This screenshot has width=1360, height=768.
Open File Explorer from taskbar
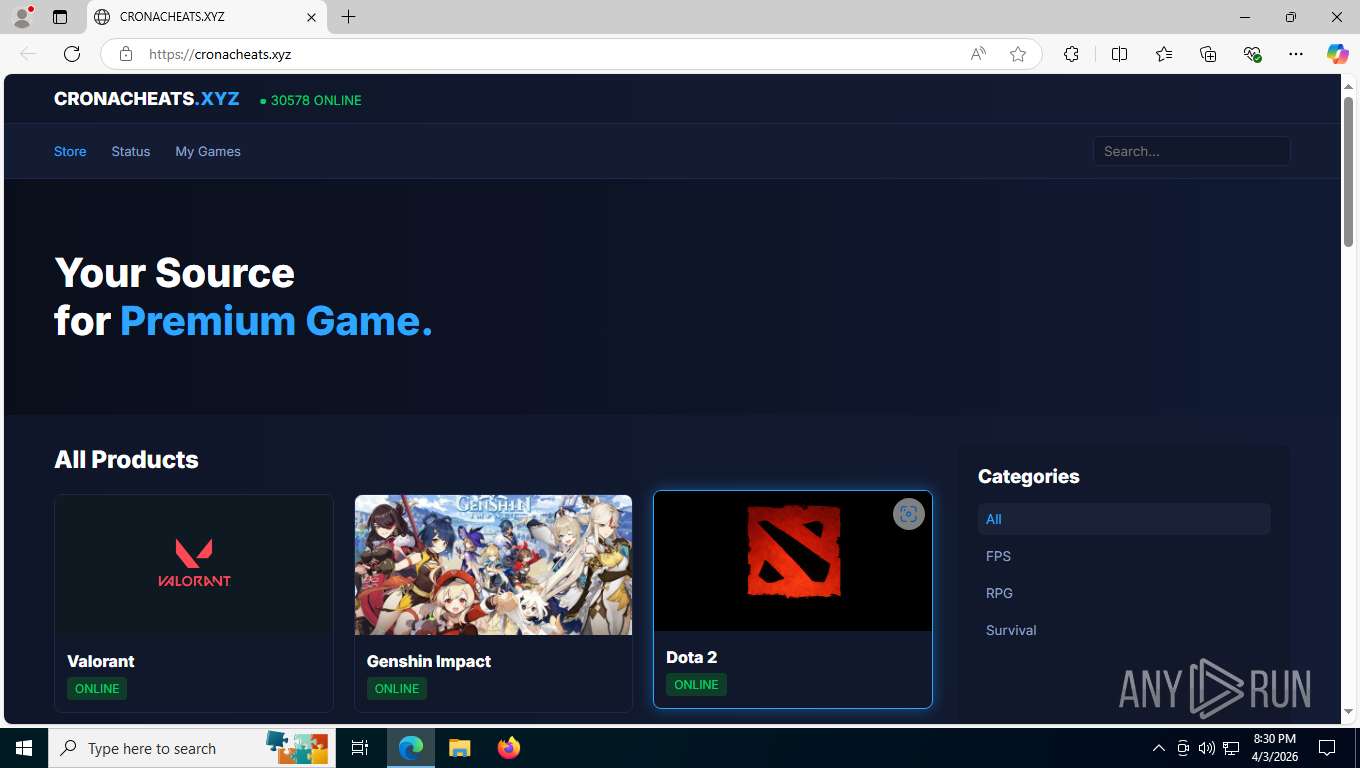click(459, 748)
